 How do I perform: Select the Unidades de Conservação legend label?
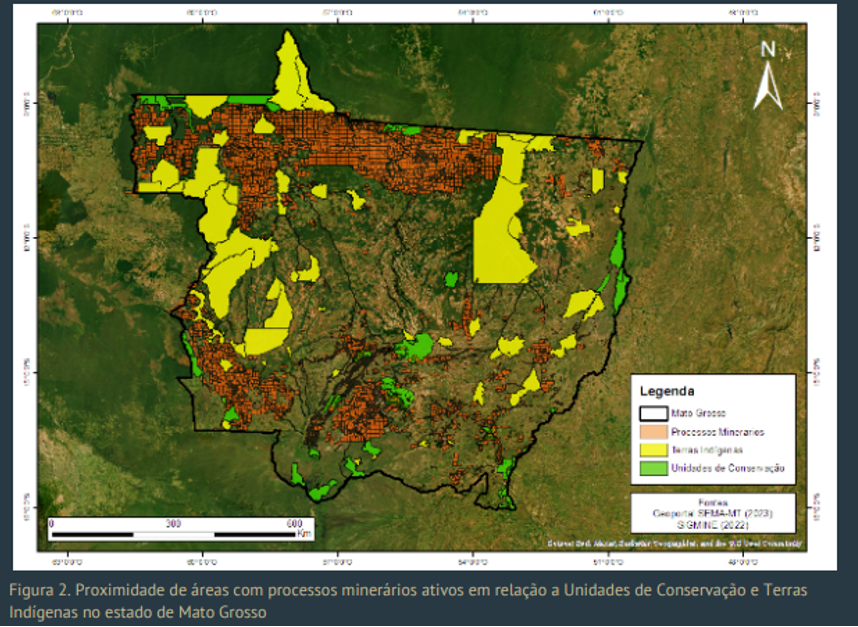coord(727,468)
